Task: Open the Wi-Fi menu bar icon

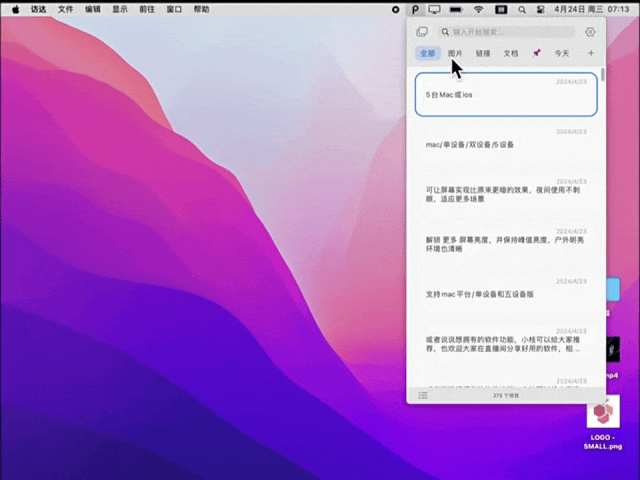Action: tap(479, 9)
